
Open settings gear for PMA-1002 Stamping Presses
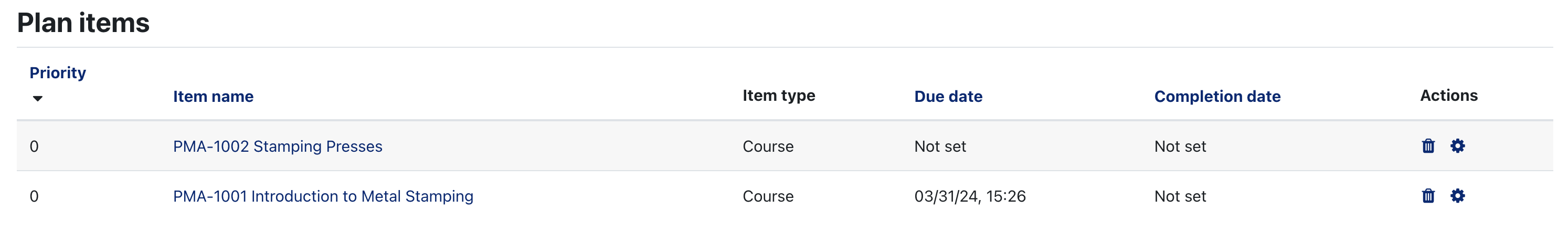pyautogui.click(x=1457, y=146)
